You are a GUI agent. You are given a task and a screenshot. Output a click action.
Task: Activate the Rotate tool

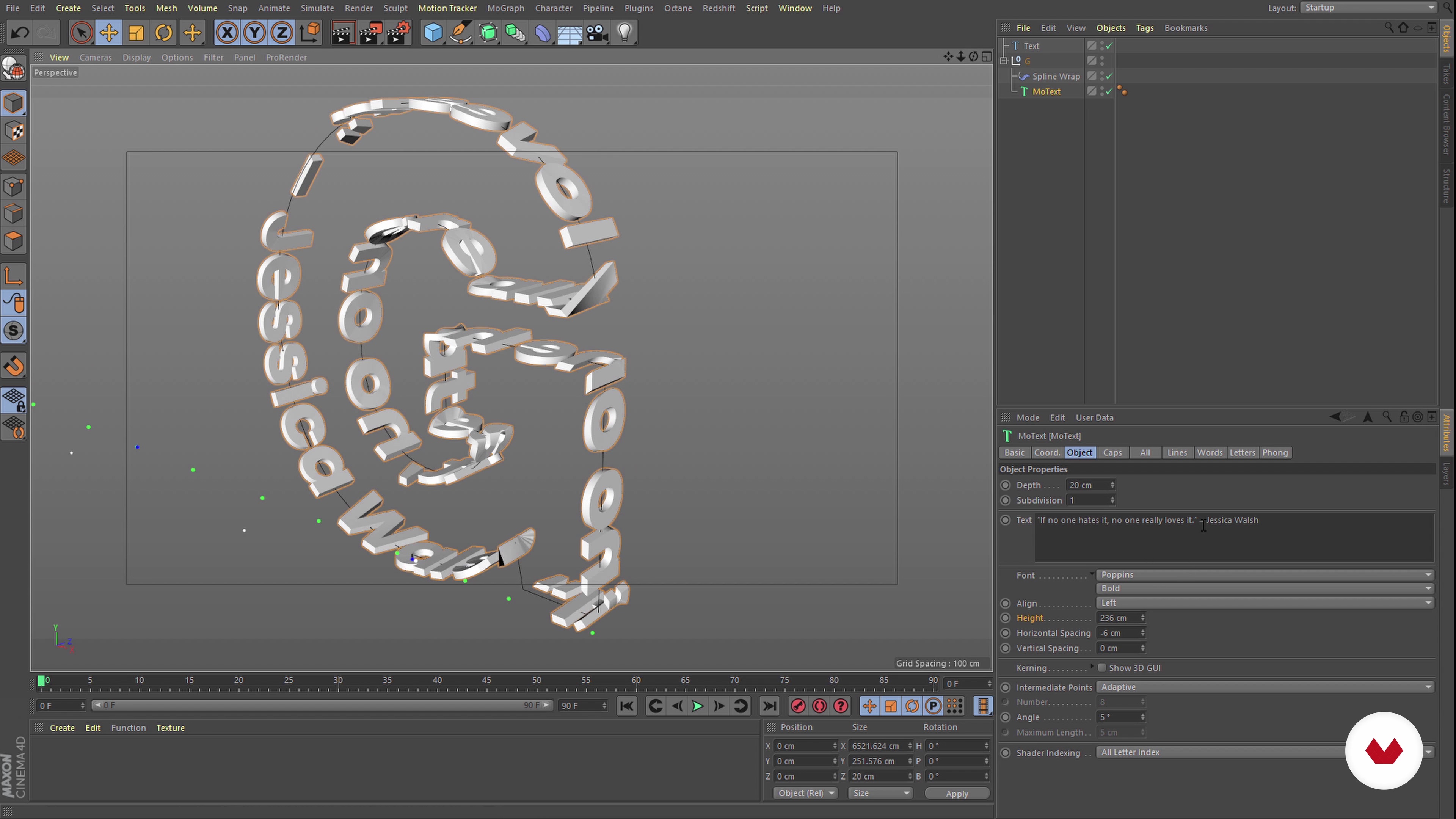point(164,33)
